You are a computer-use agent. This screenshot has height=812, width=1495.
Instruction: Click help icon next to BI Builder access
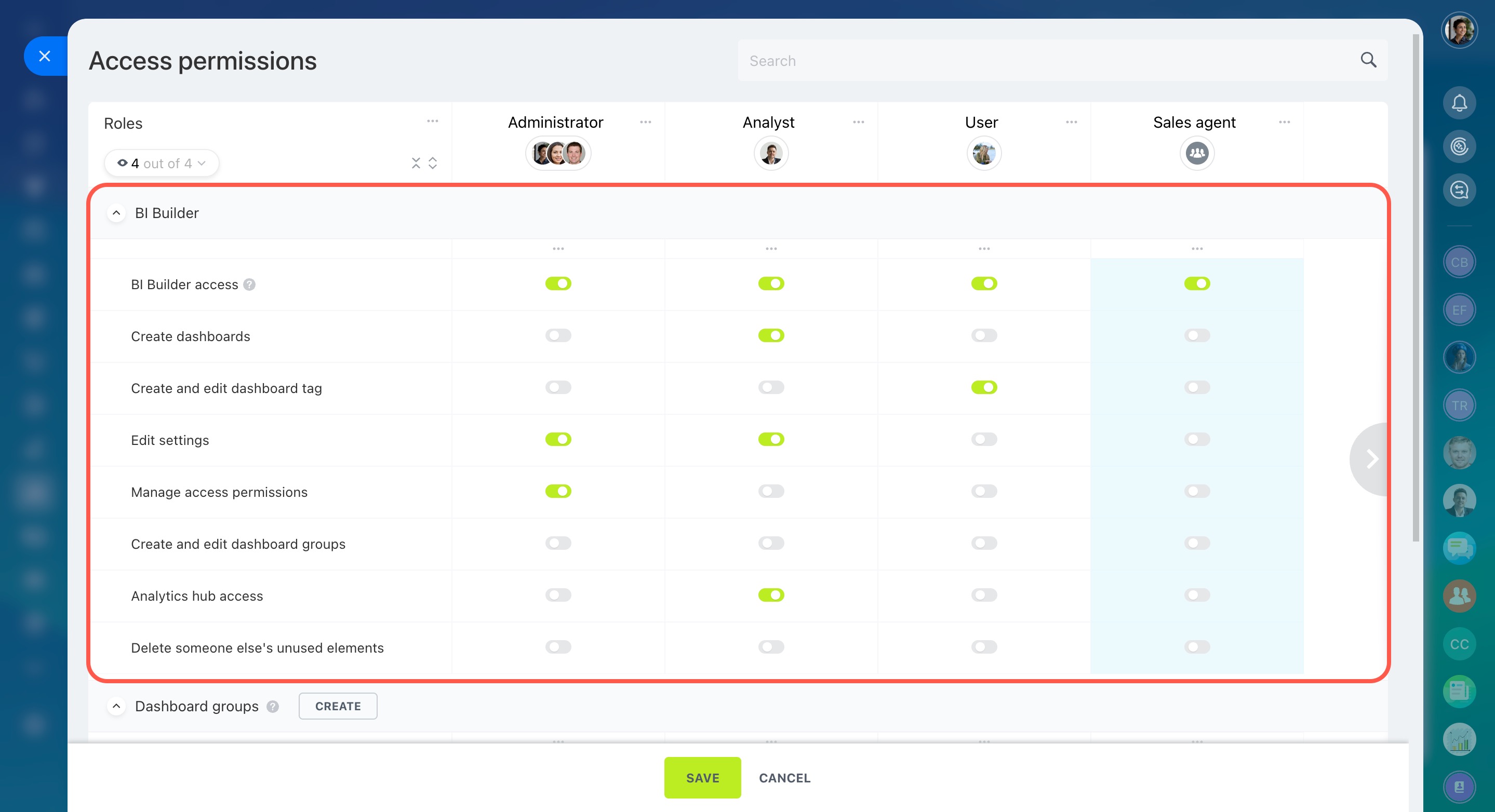(249, 285)
